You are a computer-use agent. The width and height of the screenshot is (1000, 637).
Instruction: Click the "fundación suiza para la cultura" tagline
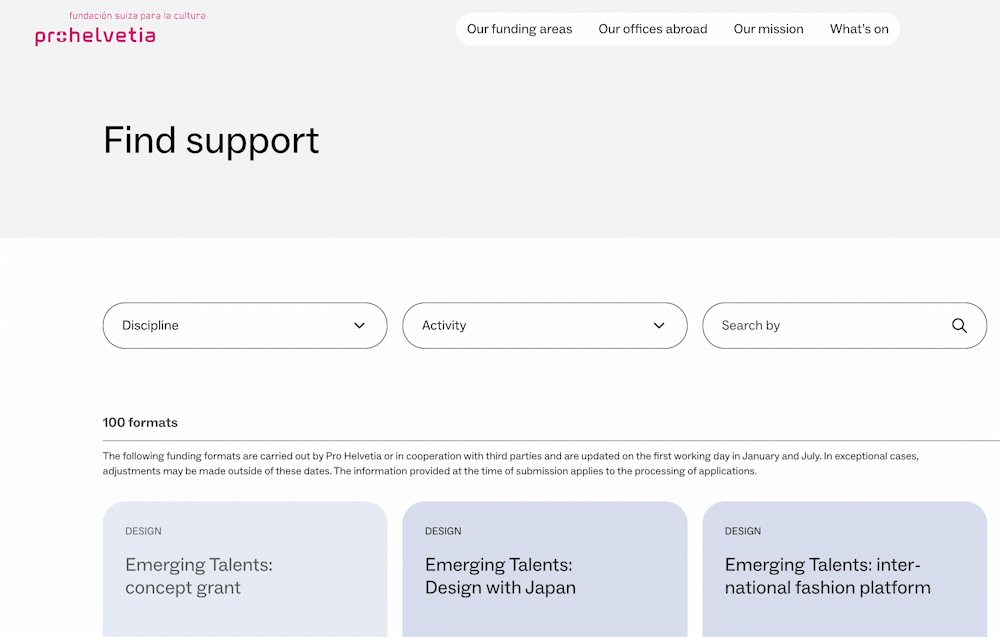pyautogui.click(x=137, y=16)
